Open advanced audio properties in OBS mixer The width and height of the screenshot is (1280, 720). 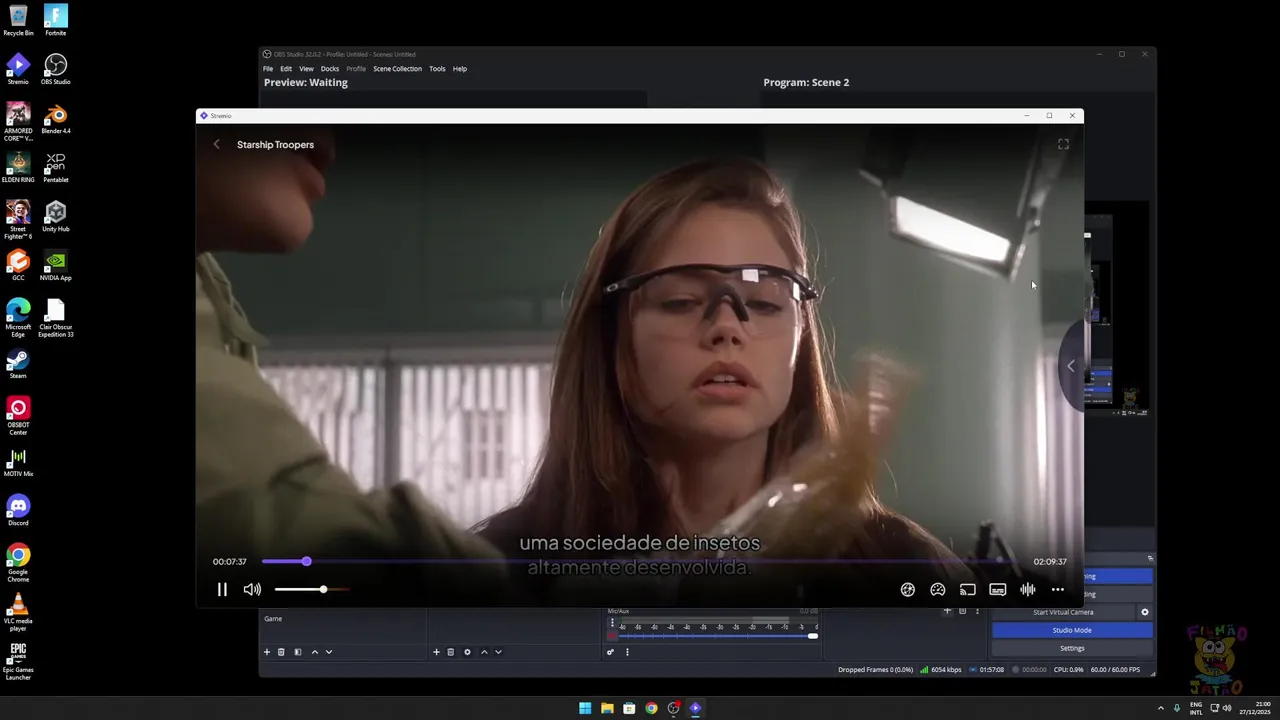[610, 652]
